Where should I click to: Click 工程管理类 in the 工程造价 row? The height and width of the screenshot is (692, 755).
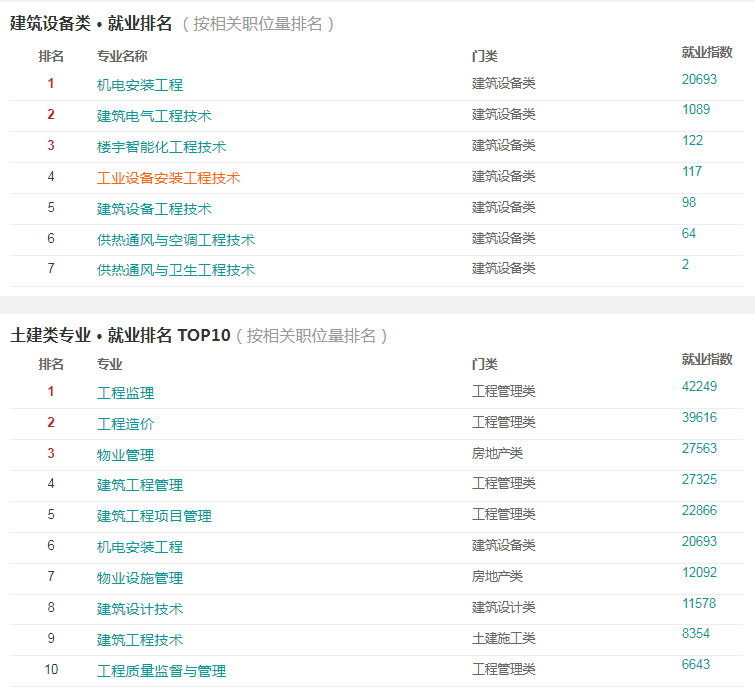503,422
